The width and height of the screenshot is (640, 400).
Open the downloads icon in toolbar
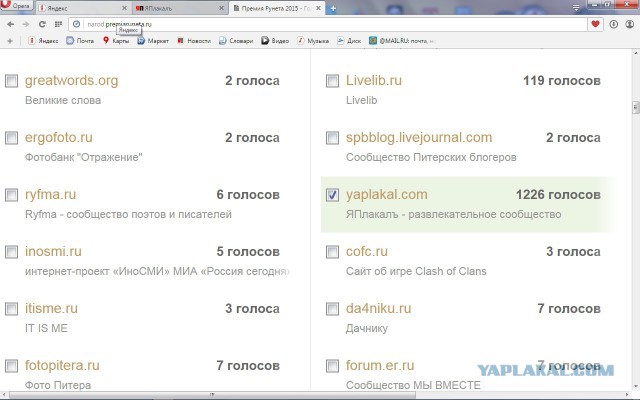[x=613, y=24]
